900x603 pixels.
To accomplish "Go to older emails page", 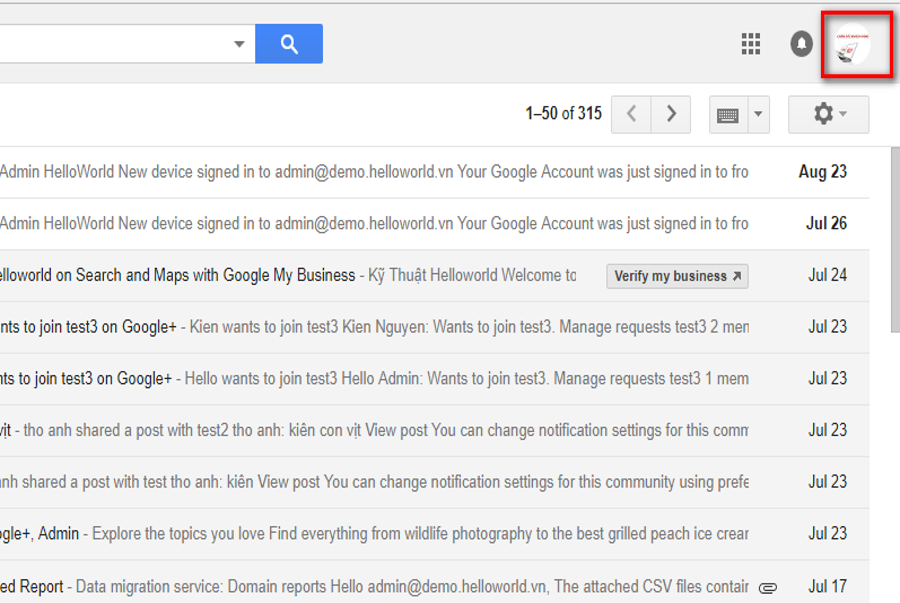I will [x=671, y=114].
